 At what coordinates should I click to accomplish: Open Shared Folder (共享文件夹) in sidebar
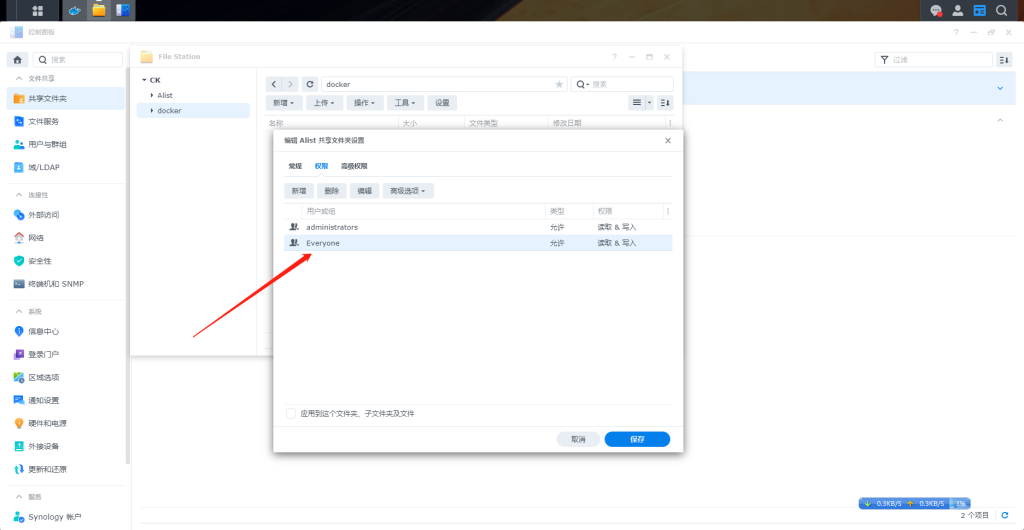point(65,99)
